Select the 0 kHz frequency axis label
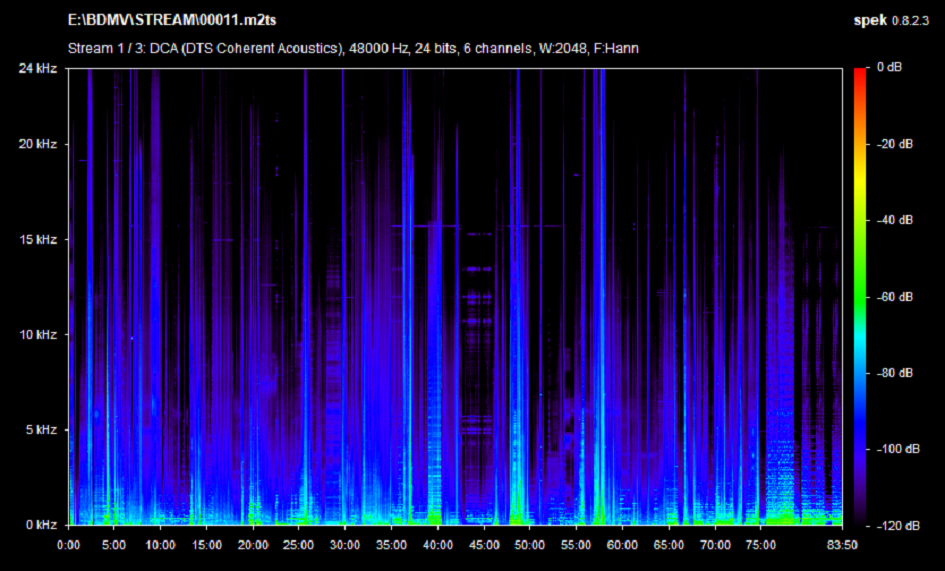This screenshot has width=945, height=571. (x=43, y=525)
